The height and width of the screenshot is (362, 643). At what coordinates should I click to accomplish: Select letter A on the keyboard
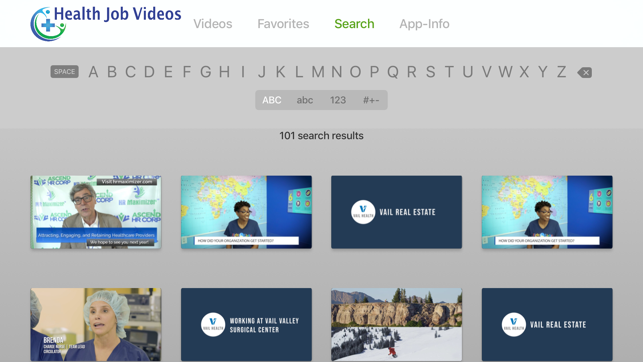93,72
